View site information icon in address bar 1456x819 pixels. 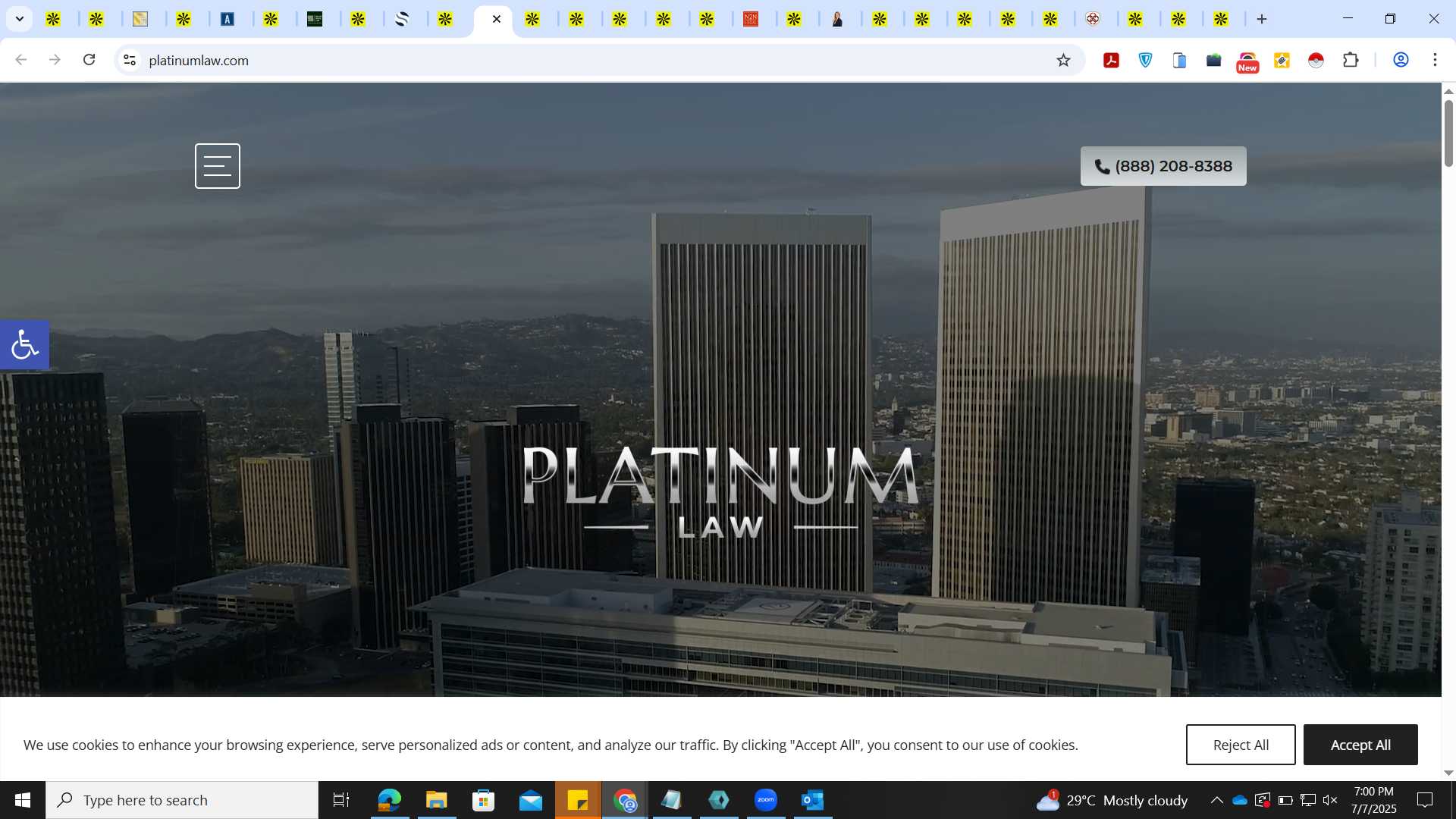point(130,60)
